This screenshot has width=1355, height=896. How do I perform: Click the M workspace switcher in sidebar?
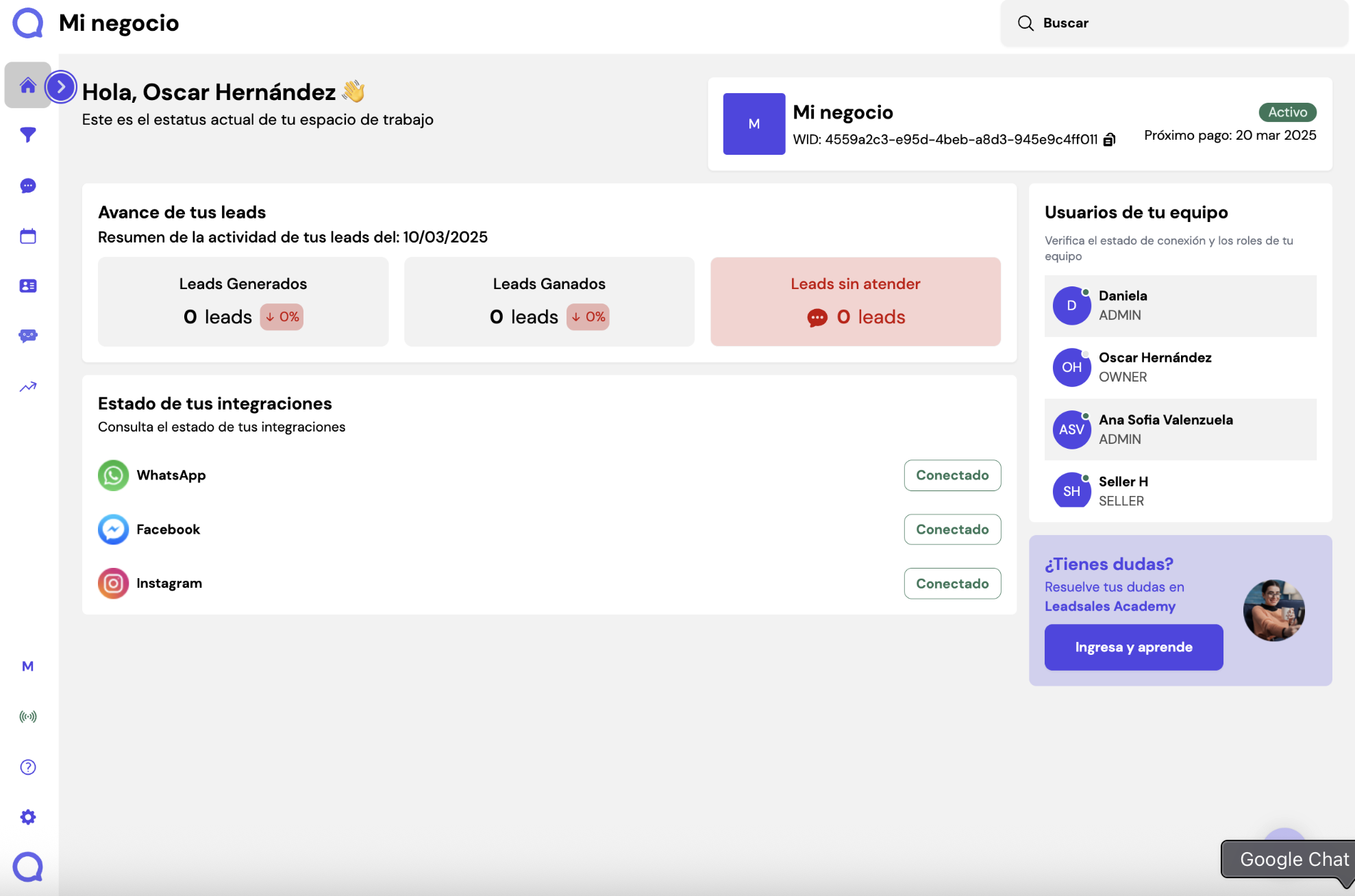[x=27, y=666]
